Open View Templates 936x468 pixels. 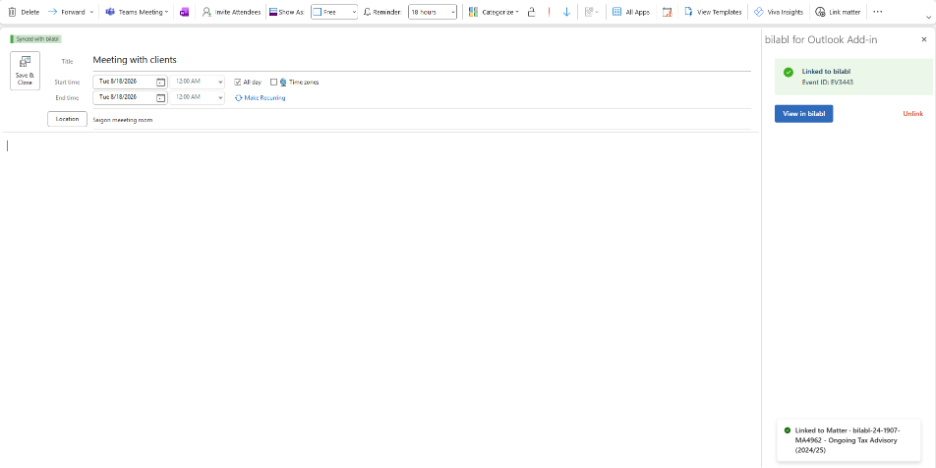[x=713, y=12]
